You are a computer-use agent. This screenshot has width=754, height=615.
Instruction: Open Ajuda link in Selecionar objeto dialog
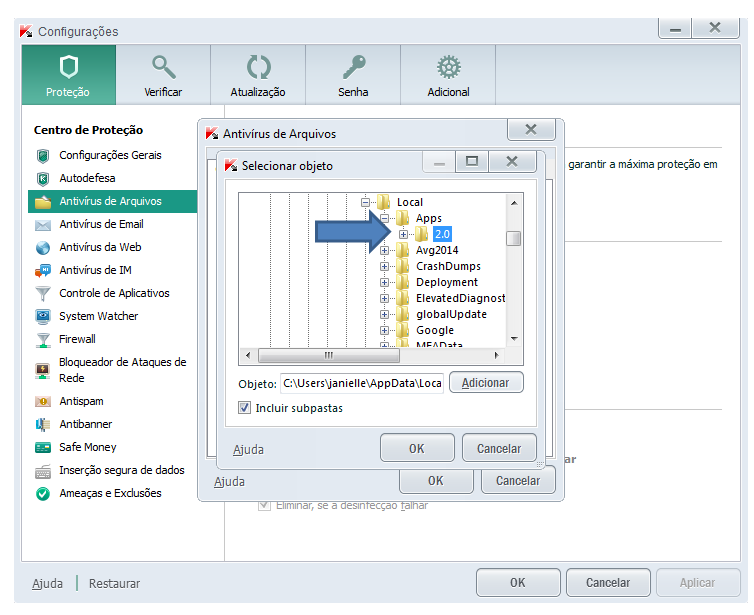[x=249, y=449]
